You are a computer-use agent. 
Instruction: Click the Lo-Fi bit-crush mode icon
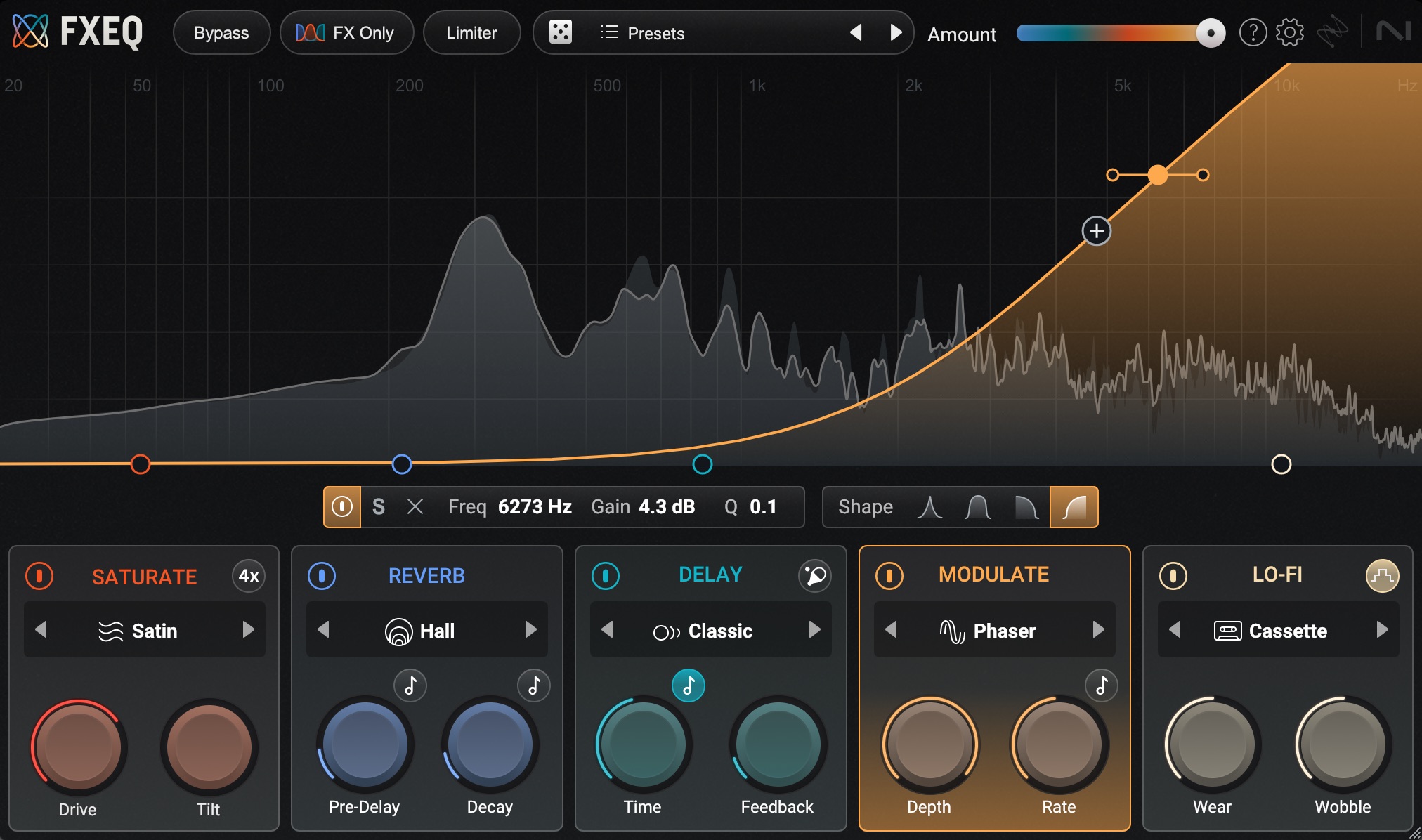click(x=1382, y=576)
